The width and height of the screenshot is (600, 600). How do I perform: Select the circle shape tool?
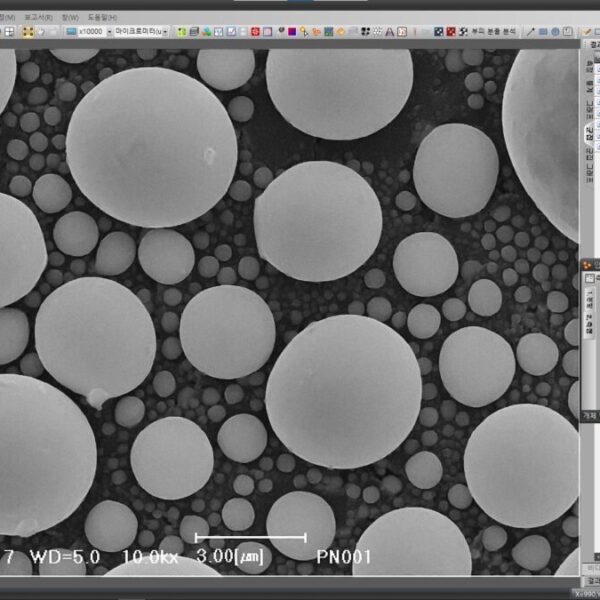pos(556,32)
